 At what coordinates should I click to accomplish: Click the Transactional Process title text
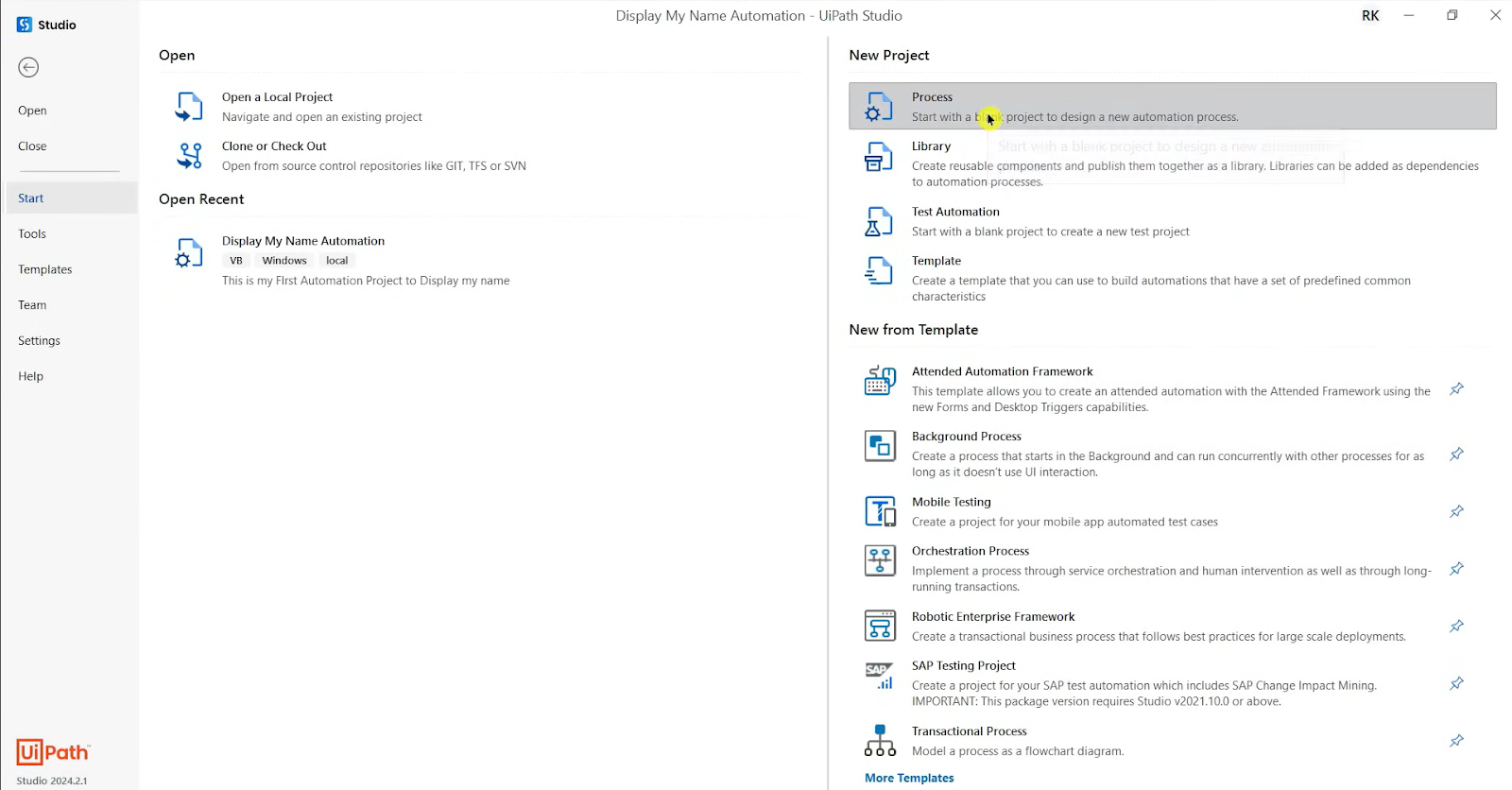tap(970, 731)
